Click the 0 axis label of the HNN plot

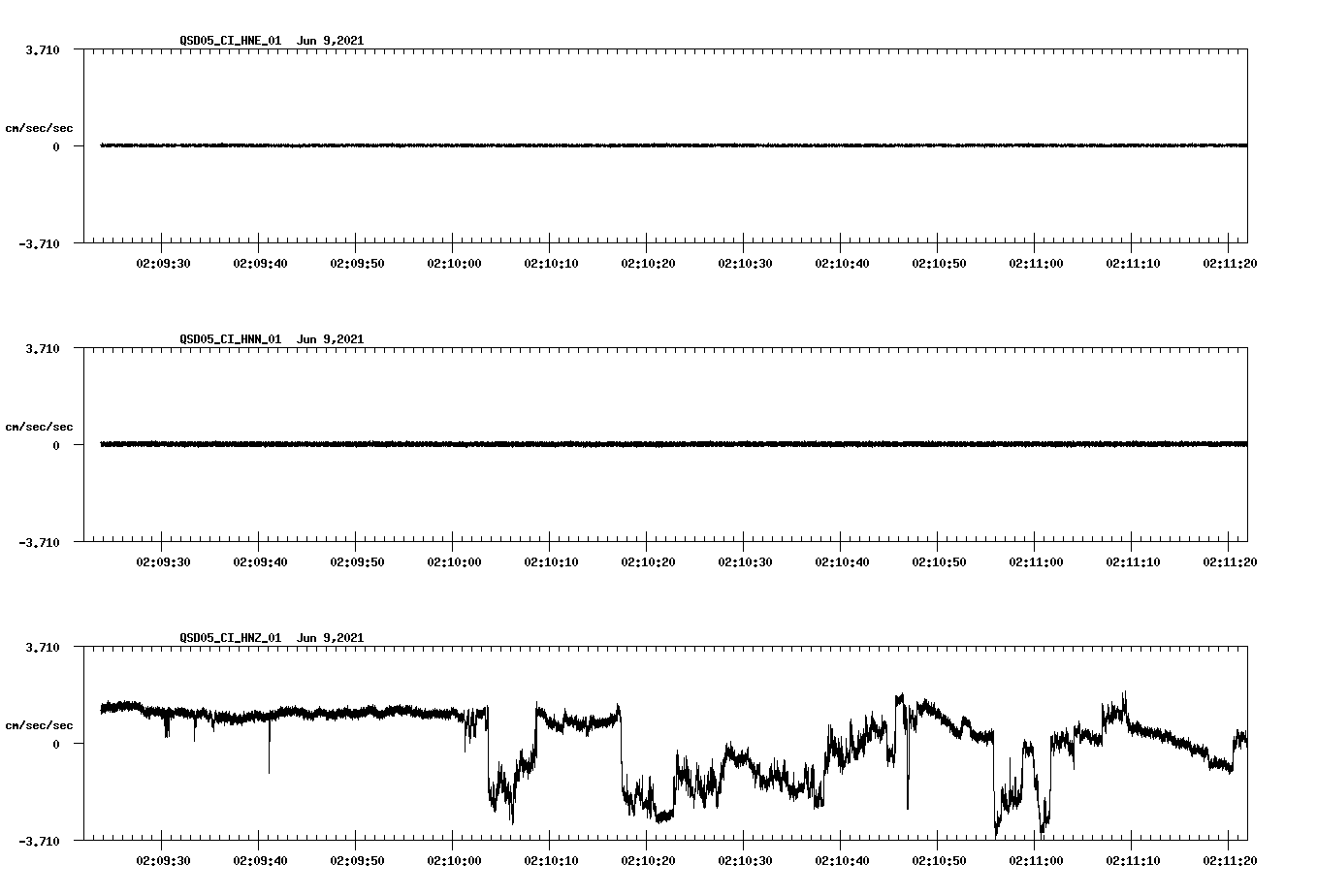click(56, 445)
